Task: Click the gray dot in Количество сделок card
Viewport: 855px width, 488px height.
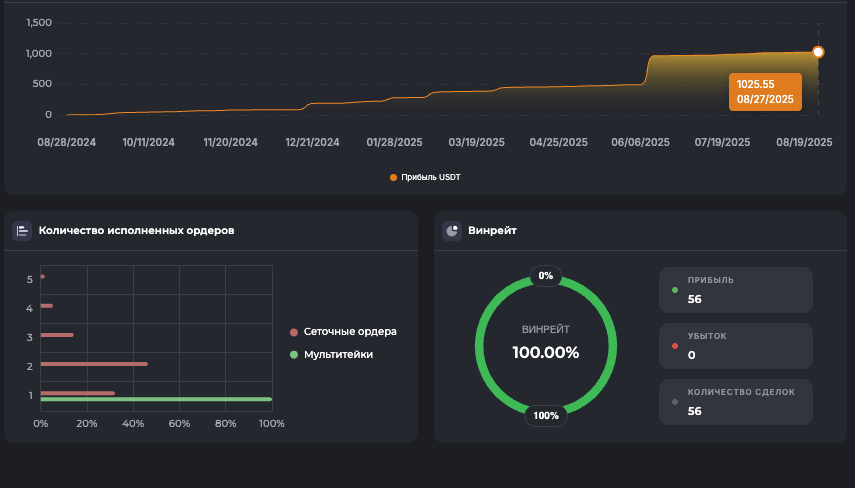Action: pyautogui.click(x=675, y=402)
